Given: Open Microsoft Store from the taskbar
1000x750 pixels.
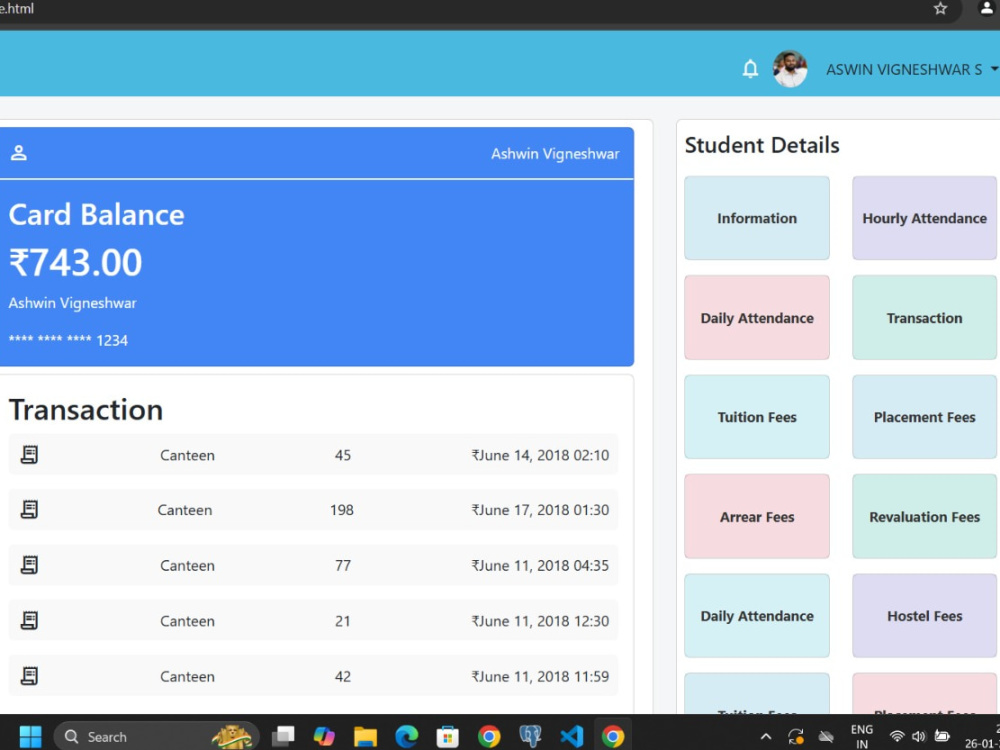Looking at the screenshot, I should (x=447, y=737).
